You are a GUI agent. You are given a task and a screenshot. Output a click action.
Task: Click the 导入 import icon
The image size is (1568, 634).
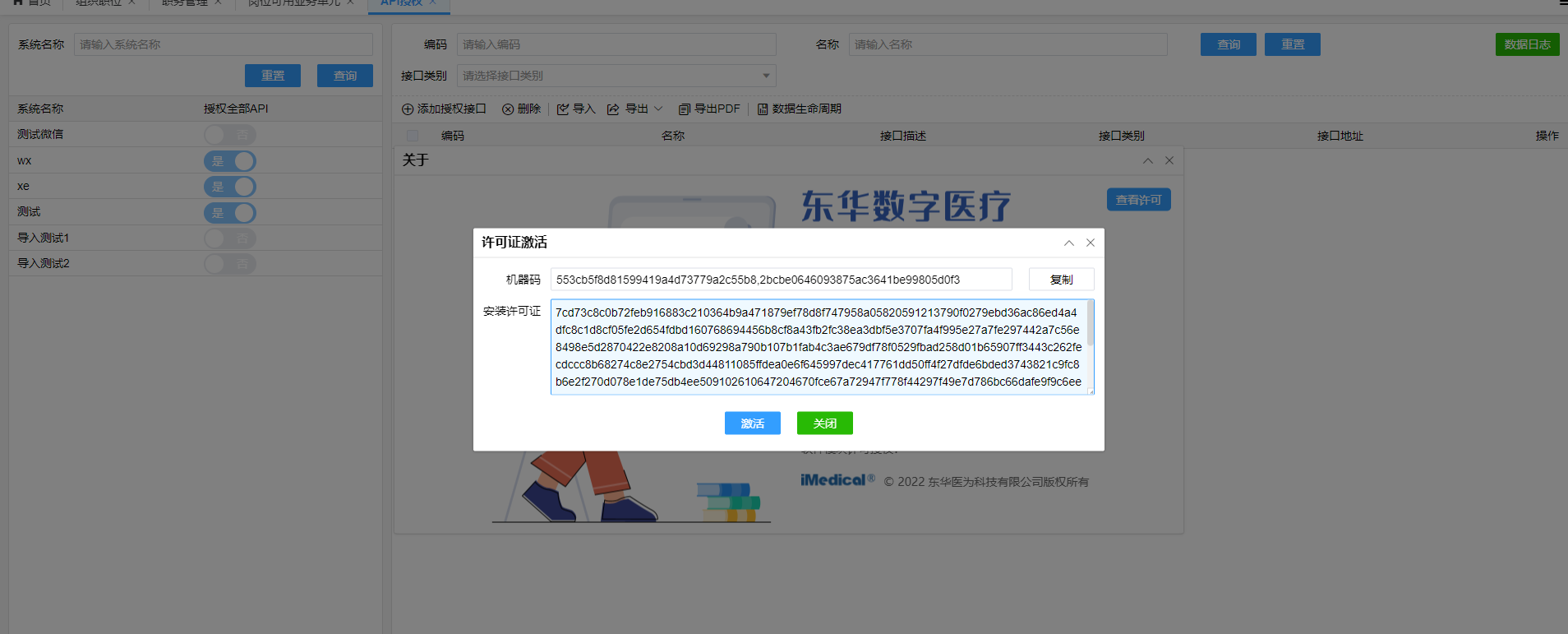pyautogui.click(x=563, y=109)
